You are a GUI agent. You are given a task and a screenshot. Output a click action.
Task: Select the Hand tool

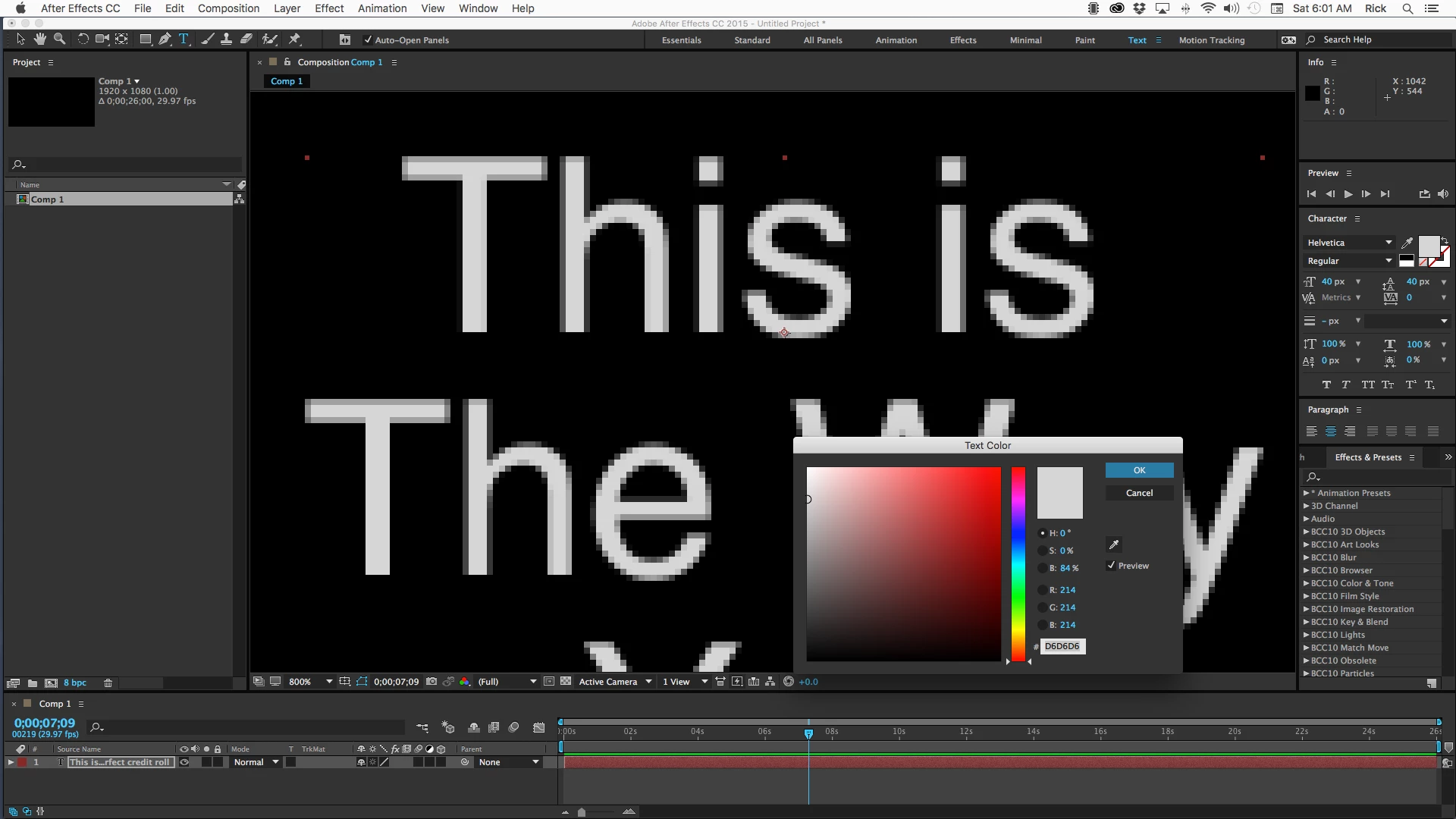(x=39, y=39)
